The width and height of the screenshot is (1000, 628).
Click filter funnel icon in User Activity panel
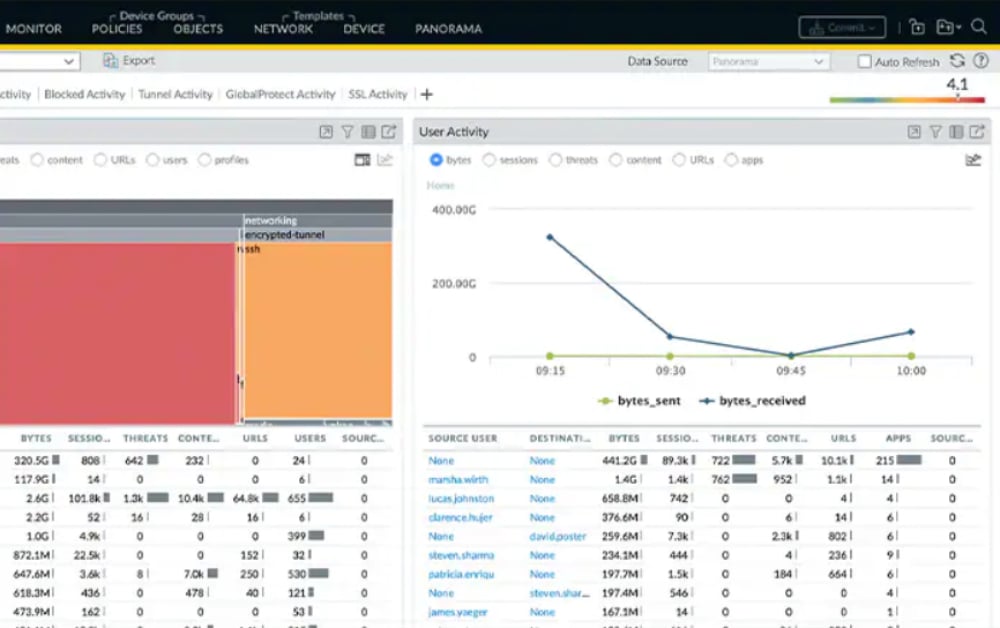tap(936, 132)
